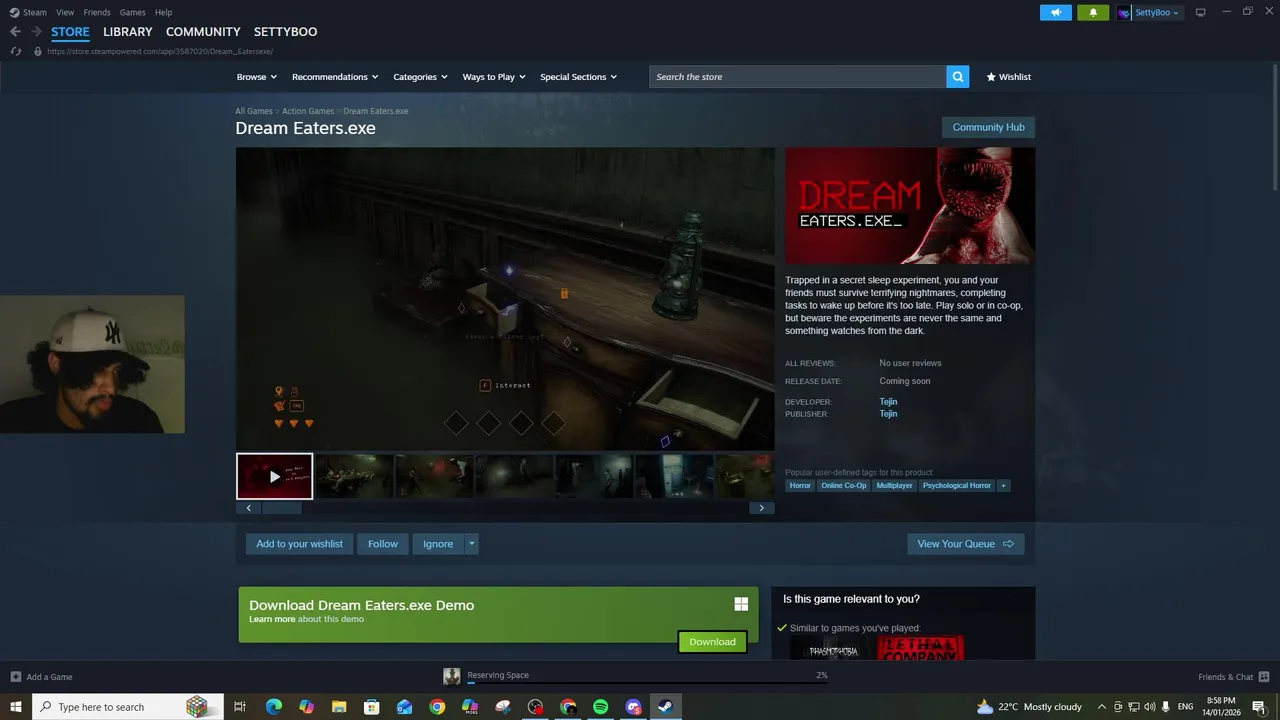Open the developer Tejin link
This screenshot has width=1280, height=720.
point(888,402)
